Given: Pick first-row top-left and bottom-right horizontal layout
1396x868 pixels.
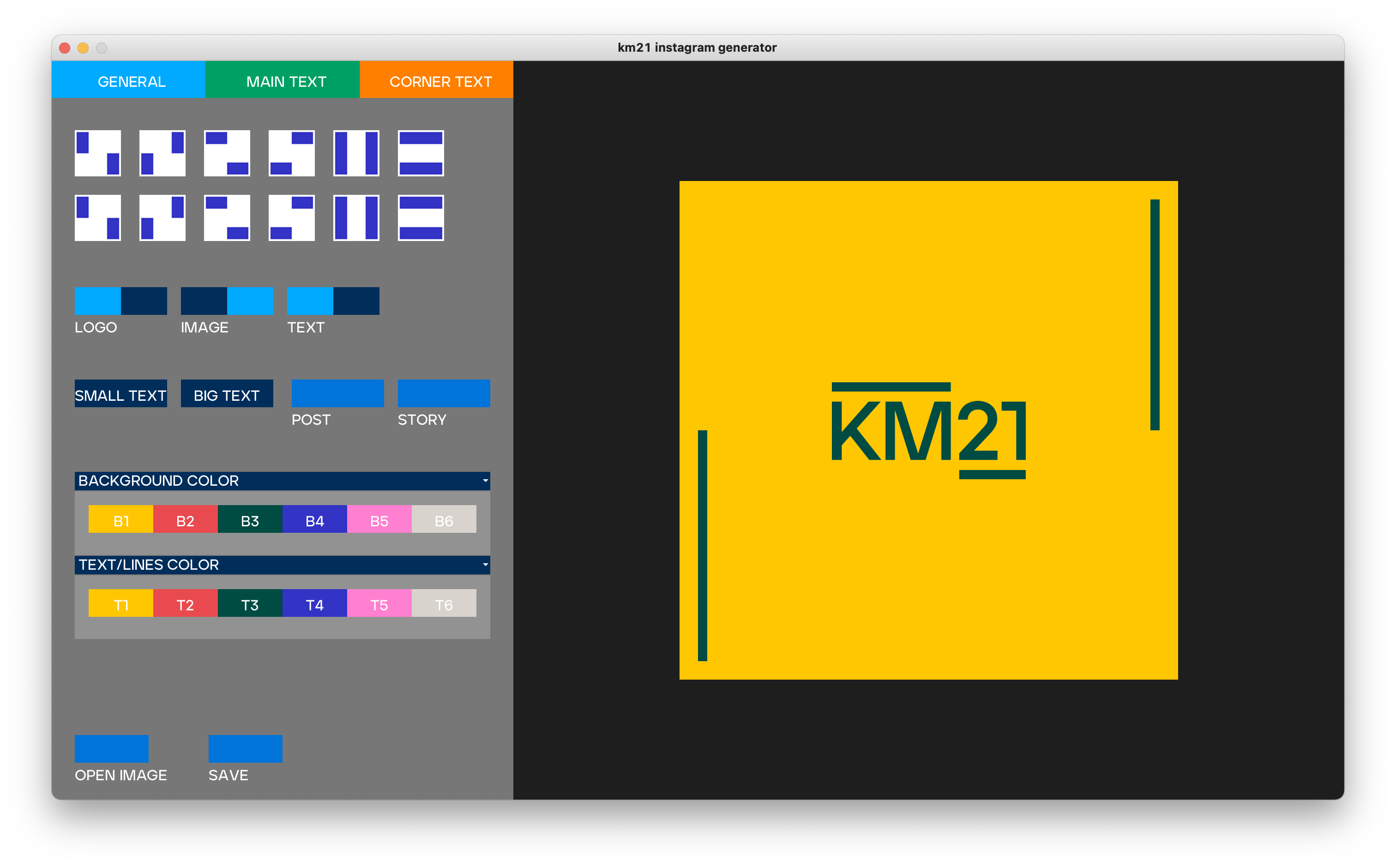Looking at the screenshot, I should 227,153.
